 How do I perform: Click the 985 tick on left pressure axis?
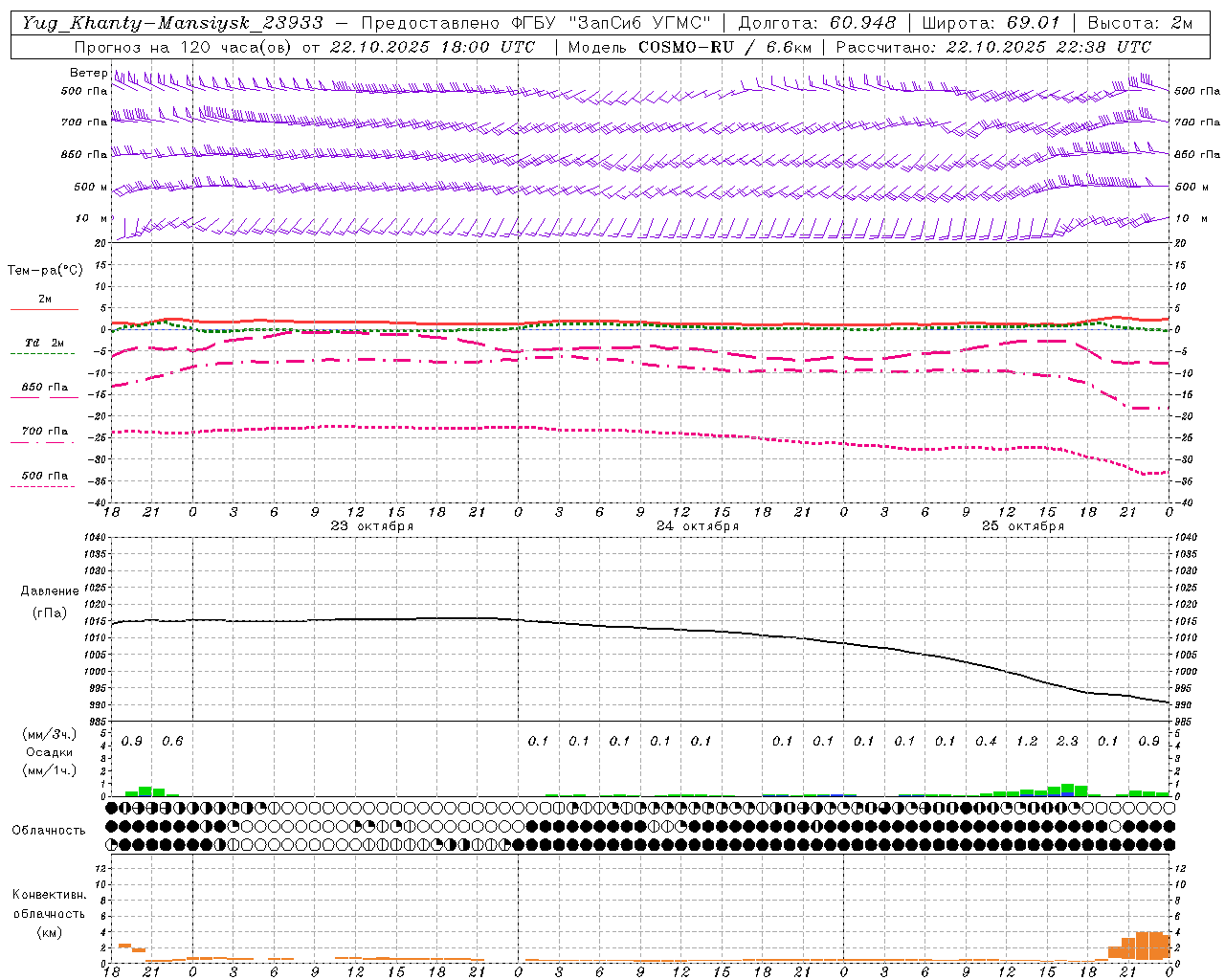pyautogui.click(x=100, y=722)
